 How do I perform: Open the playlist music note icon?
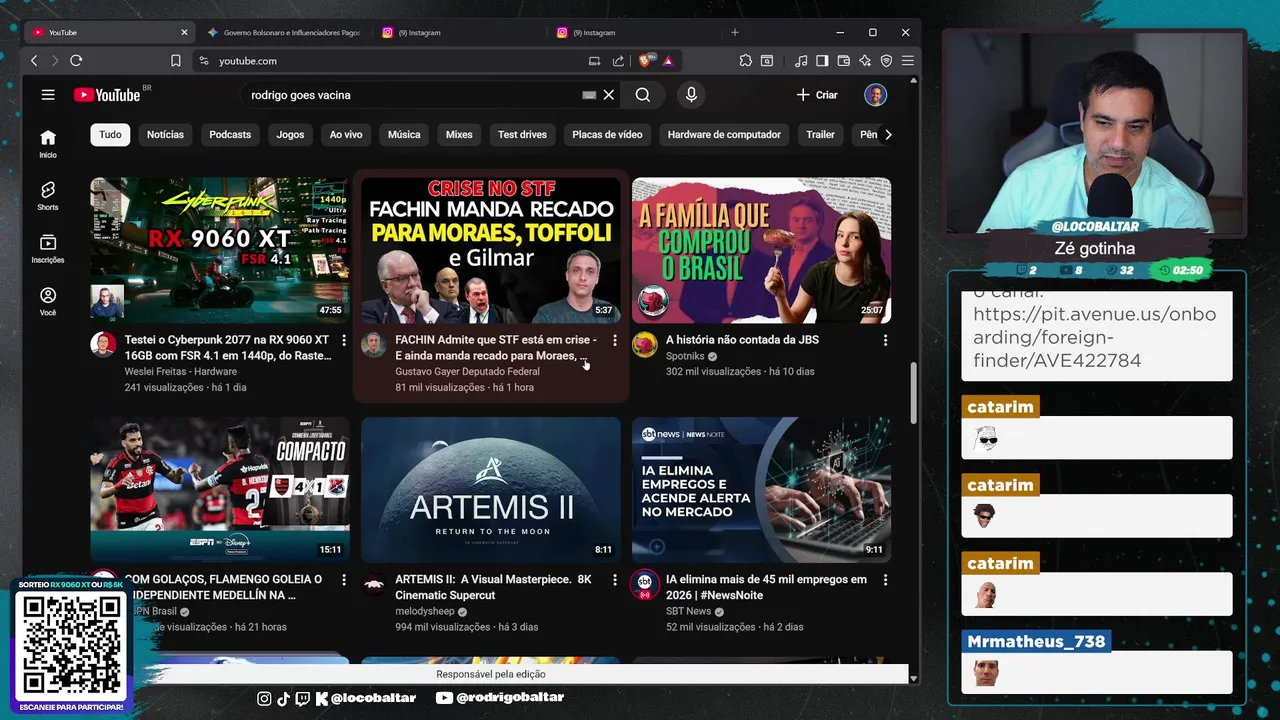point(801,61)
